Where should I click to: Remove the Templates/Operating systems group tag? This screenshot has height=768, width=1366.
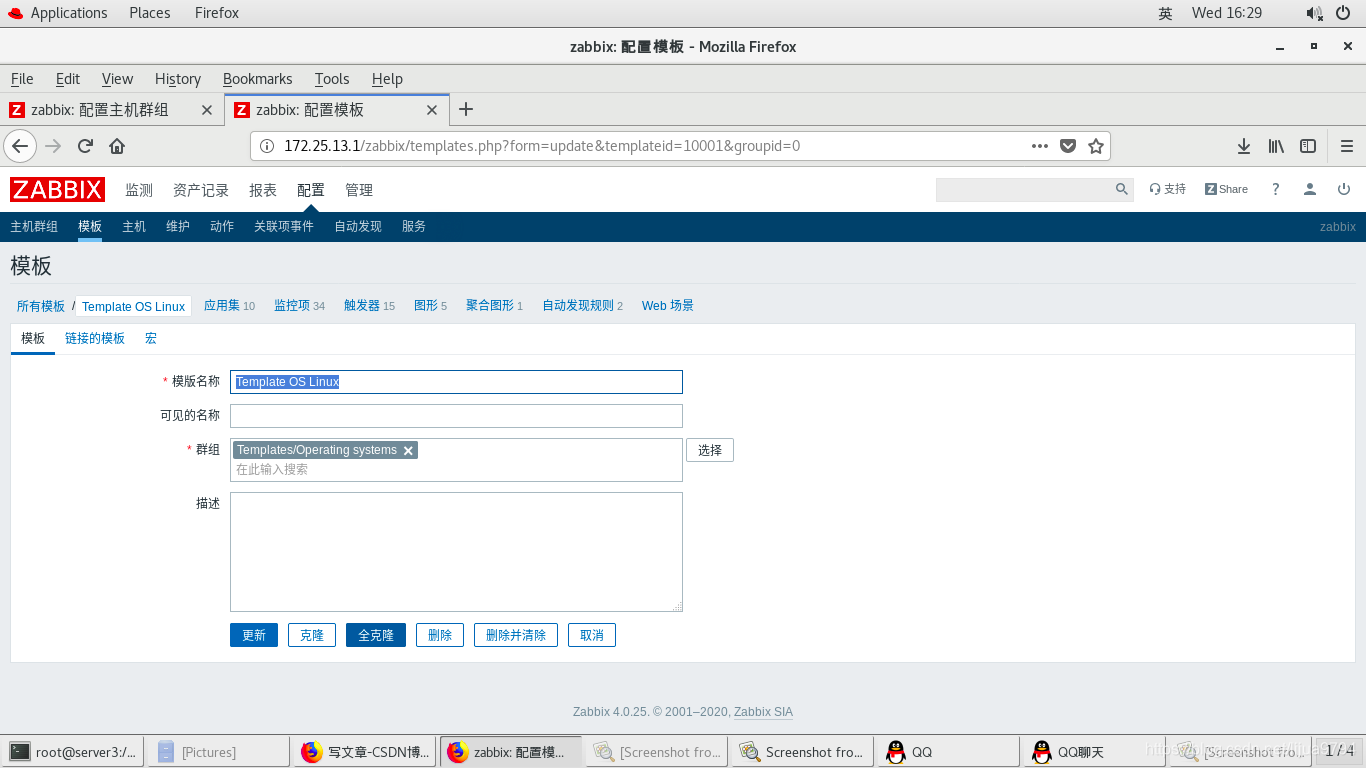tap(408, 451)
